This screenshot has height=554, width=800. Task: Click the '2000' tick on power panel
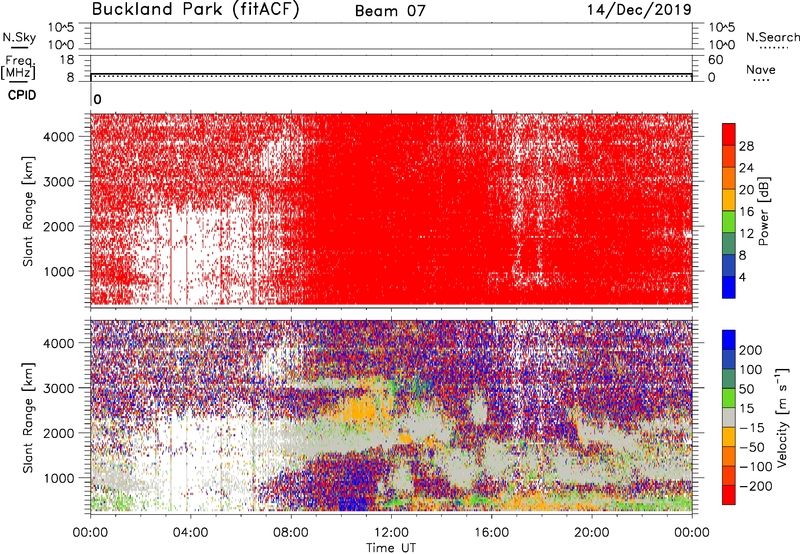(x=59, y=226)
